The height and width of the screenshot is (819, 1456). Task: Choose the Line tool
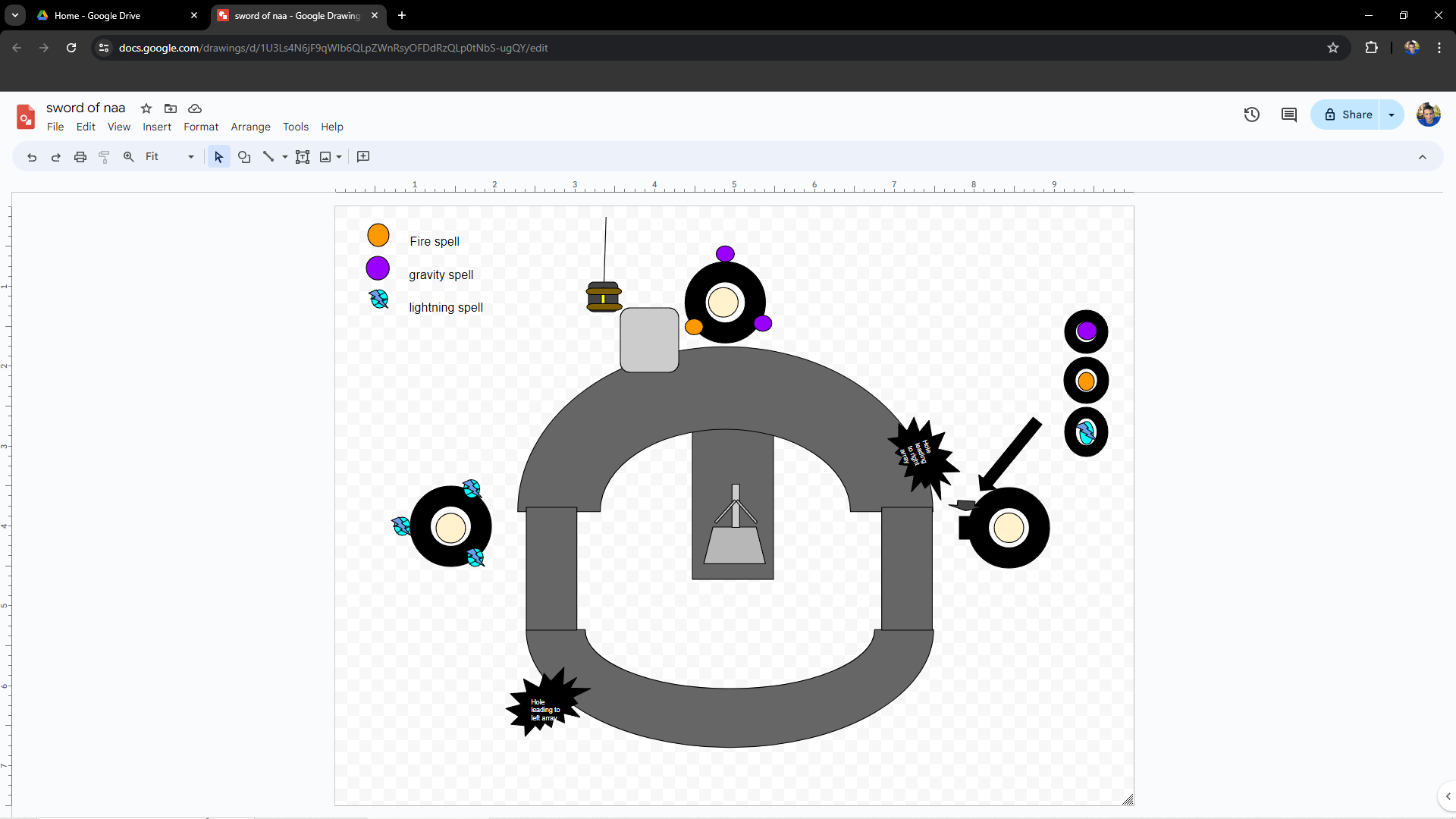(268, 157)
